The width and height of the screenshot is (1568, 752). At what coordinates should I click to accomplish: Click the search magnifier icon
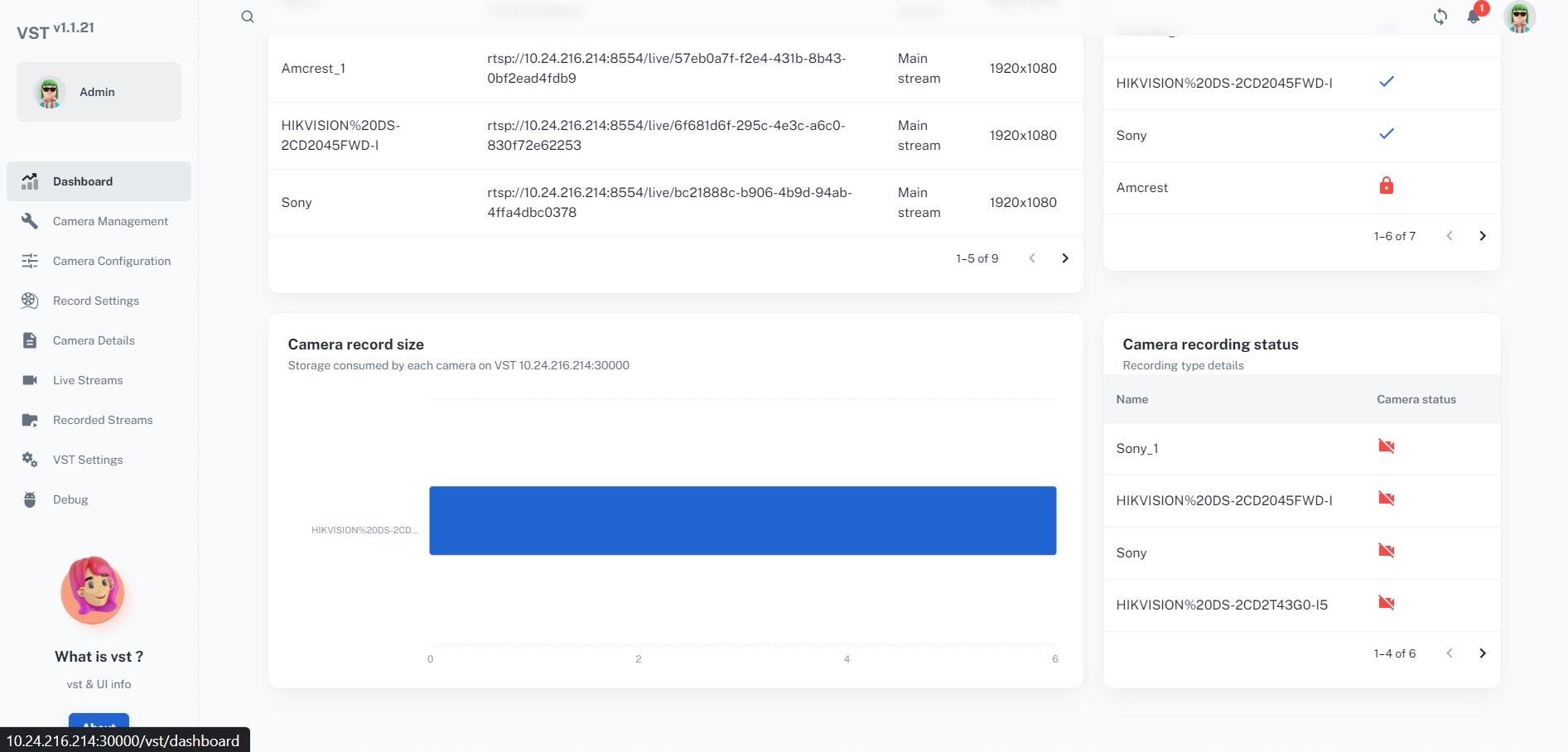tap(248, 17)
